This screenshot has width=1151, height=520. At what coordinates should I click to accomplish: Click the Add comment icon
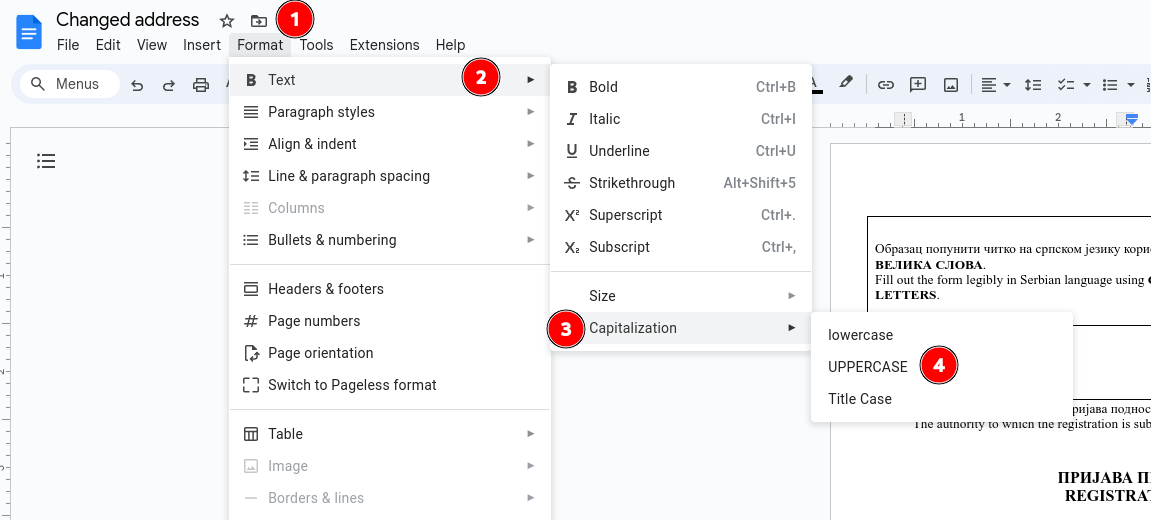coord(917,85)
